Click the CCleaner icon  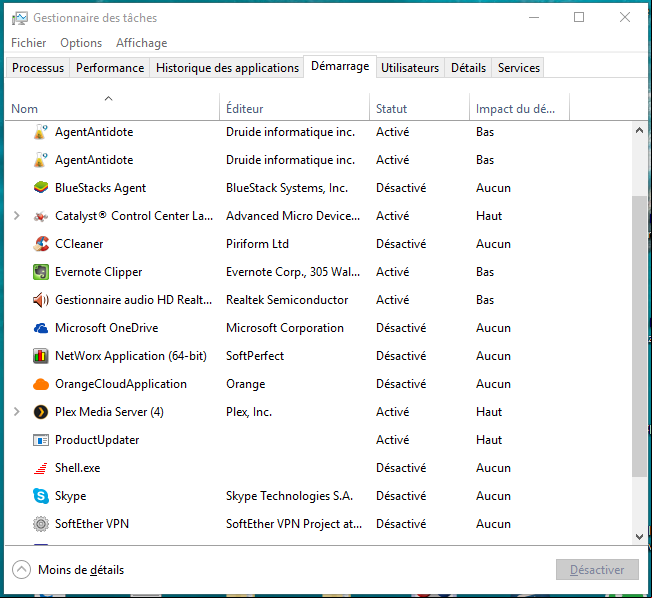(x=41, y=244)
